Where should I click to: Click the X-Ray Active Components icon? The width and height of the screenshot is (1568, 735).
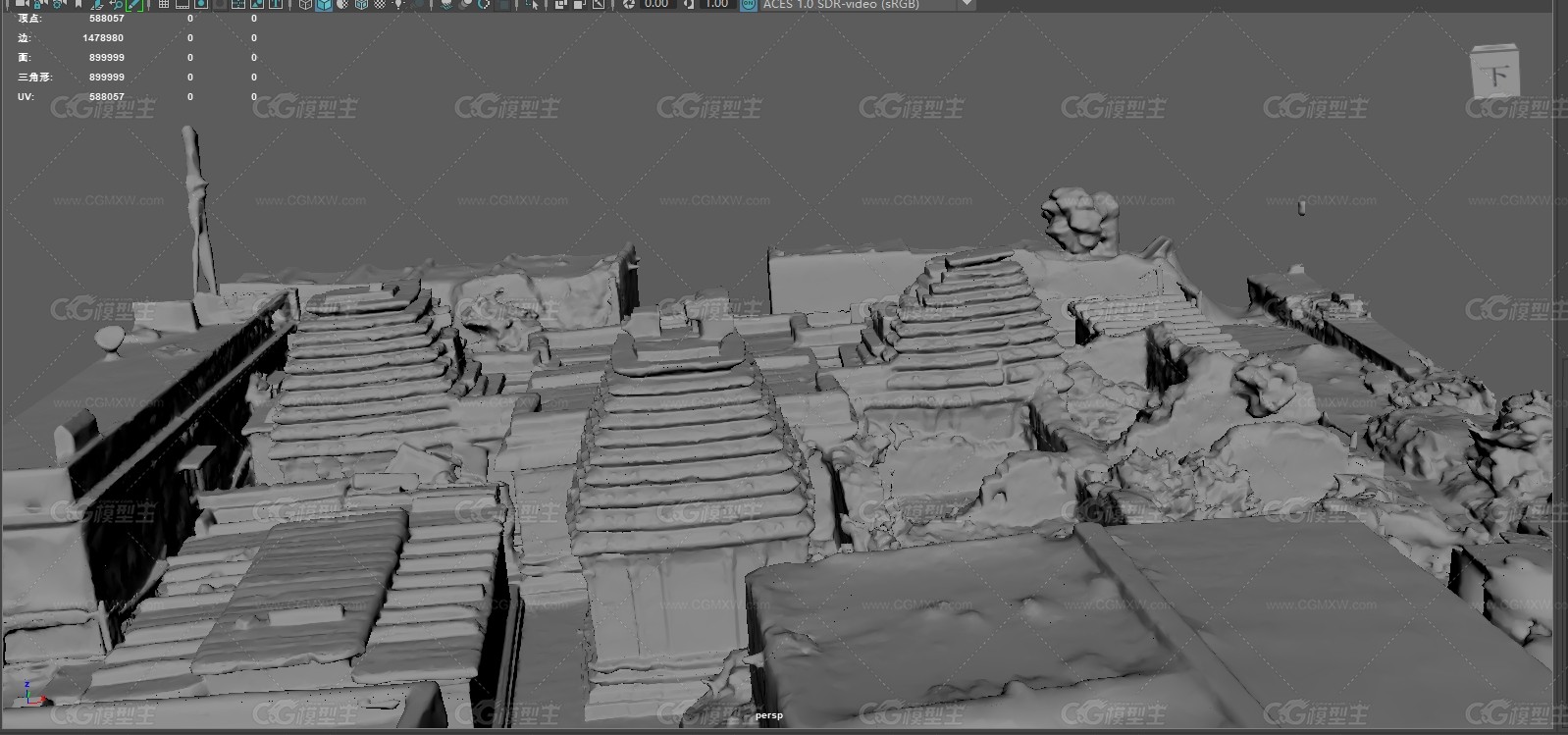pos(580,5)
